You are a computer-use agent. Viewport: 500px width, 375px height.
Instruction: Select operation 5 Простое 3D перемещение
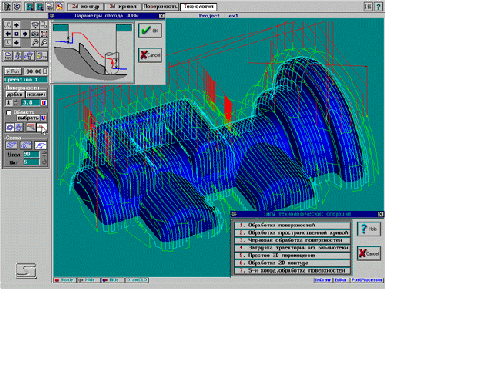click(292, 255)
